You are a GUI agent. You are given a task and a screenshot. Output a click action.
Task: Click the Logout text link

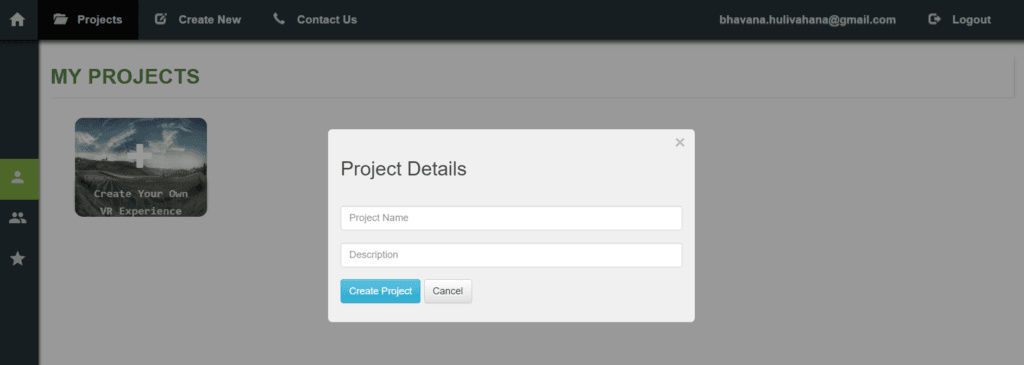[x=971, y=20]
